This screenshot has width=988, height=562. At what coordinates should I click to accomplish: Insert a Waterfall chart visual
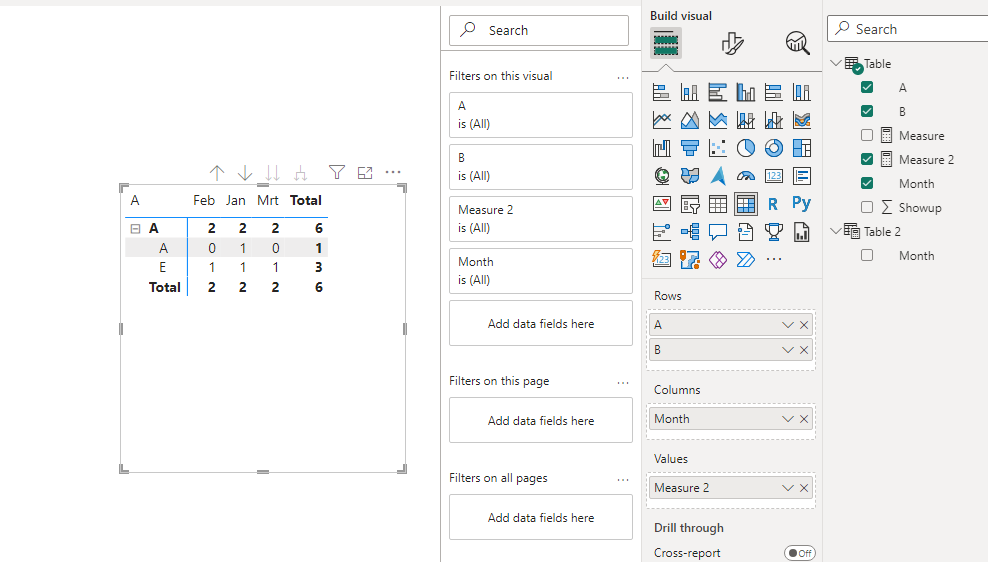(x=662, y=148)
